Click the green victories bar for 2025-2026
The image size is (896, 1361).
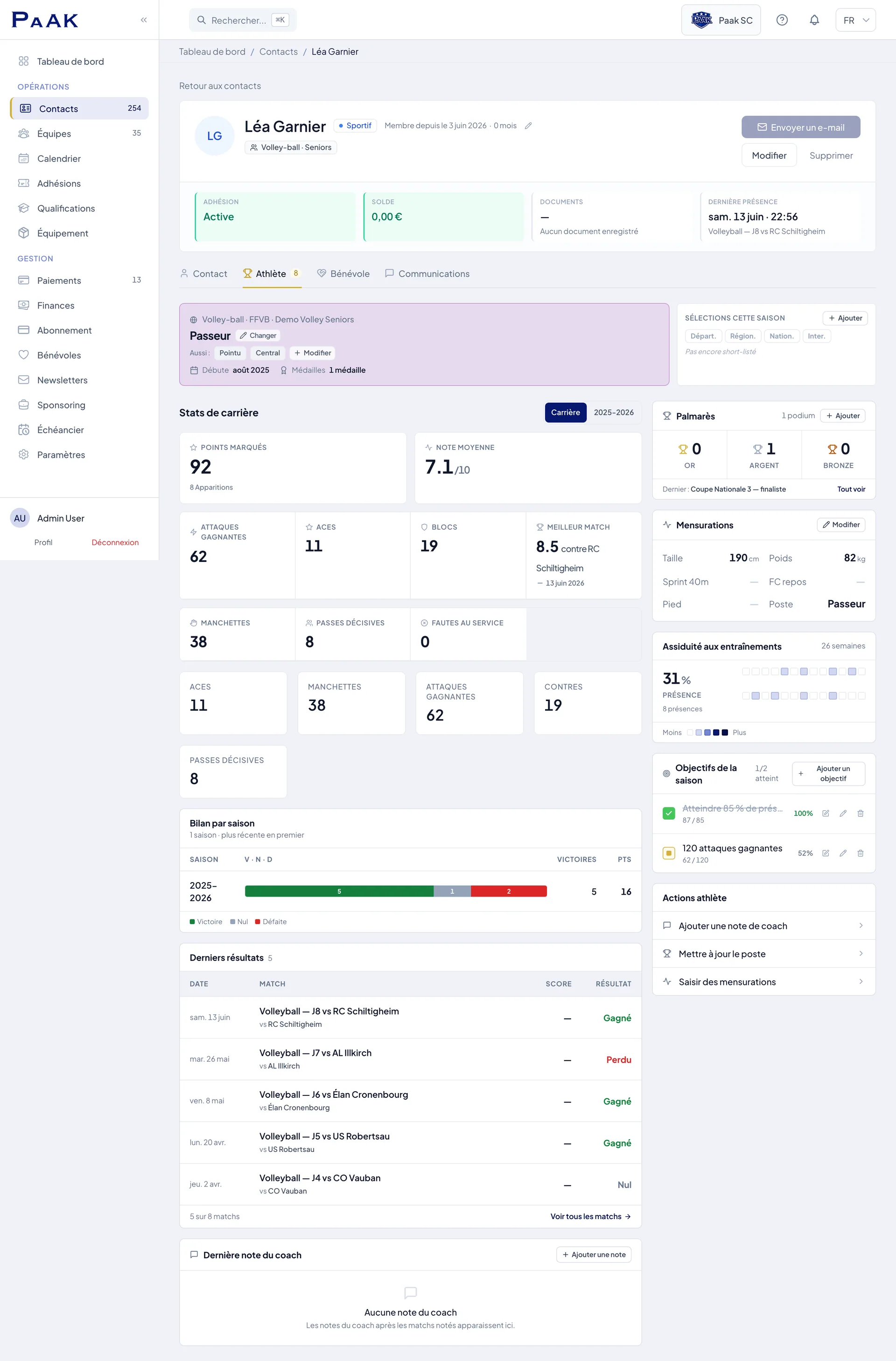[x=339, y=891]
